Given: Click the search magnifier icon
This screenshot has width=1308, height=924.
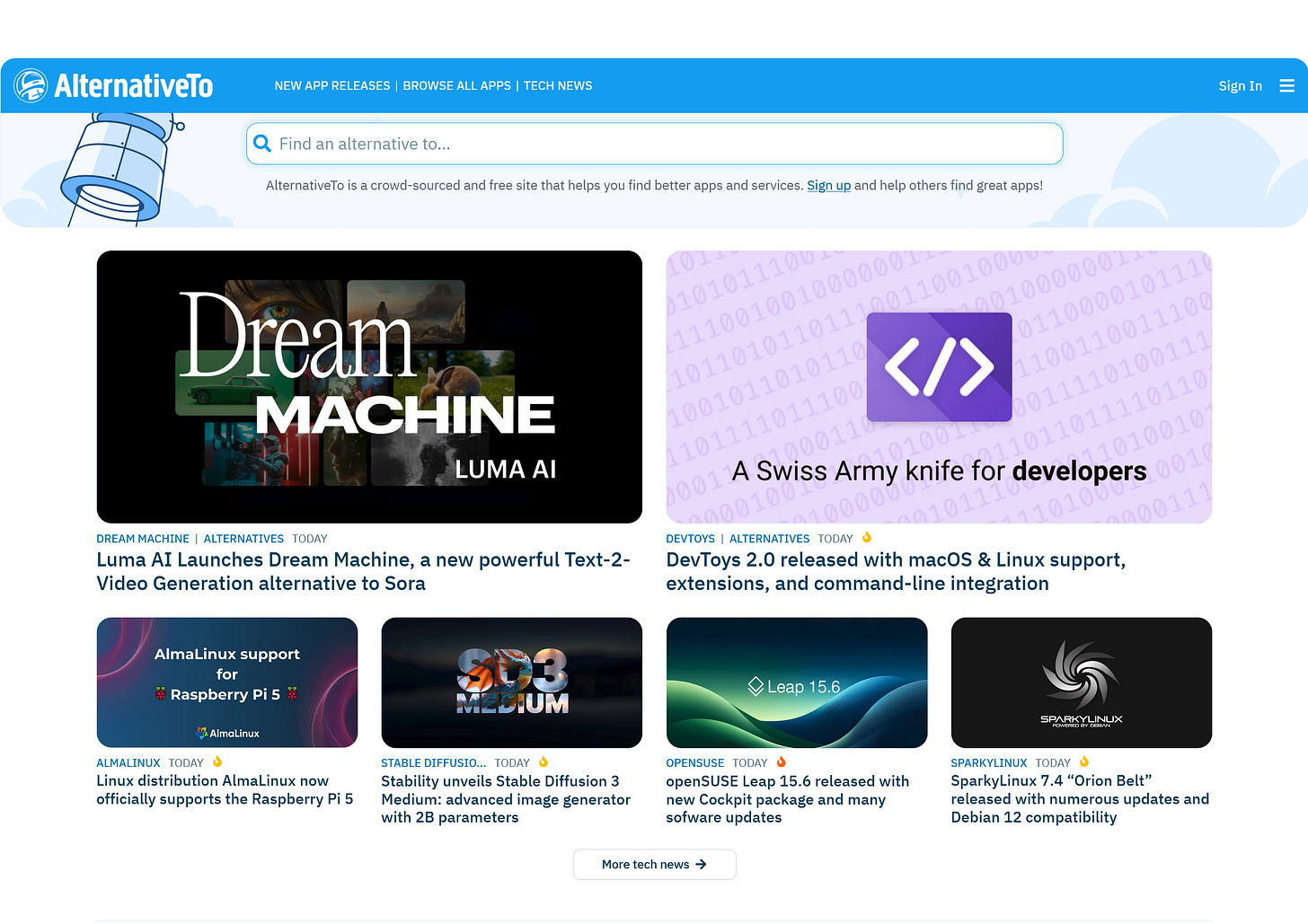Looking at the screenshot, I should point(262,144).
